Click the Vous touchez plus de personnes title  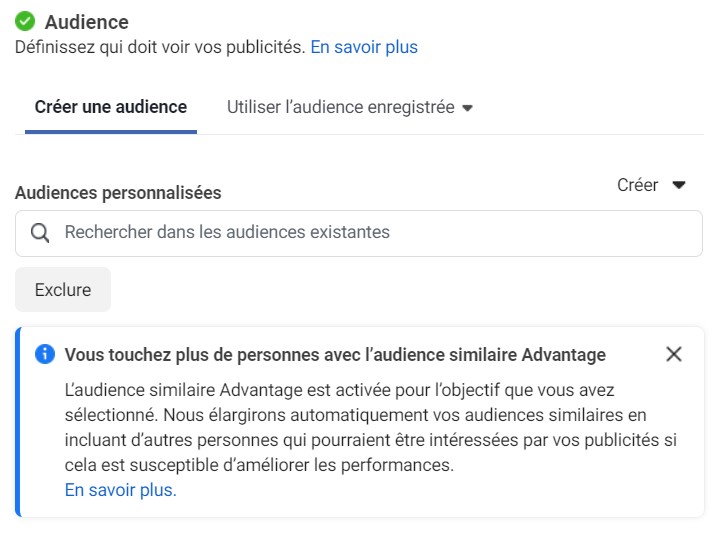coord(335,355)
